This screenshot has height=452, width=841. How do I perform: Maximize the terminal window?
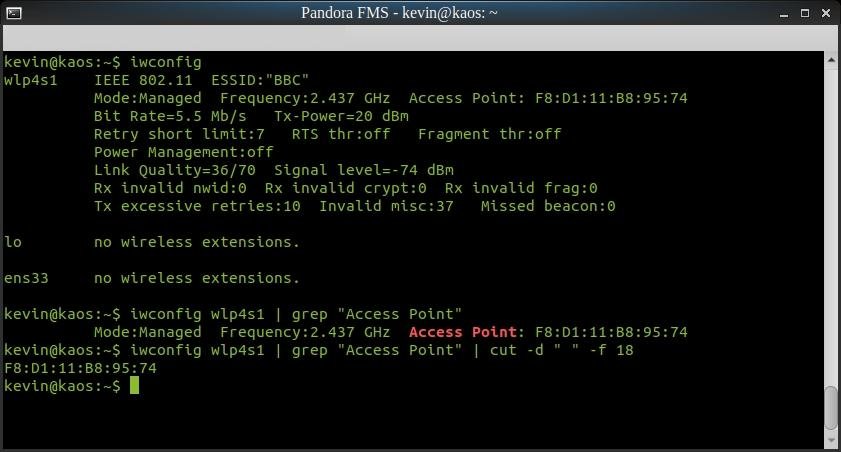pos(805,13)
